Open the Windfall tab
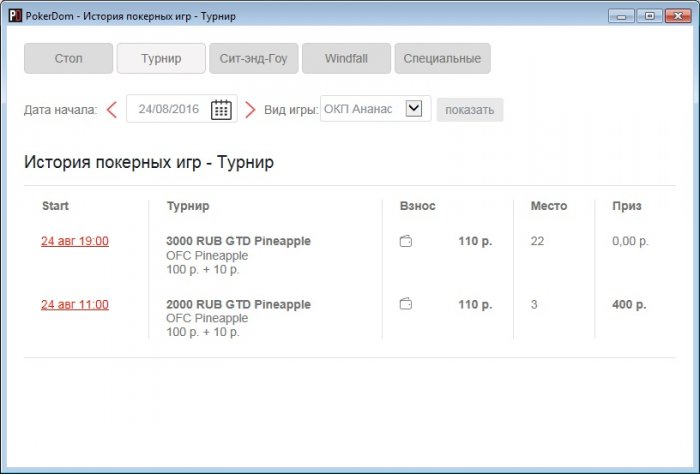Image resolution: width=700 pixels, height=474 pixels. pos(346,58)
